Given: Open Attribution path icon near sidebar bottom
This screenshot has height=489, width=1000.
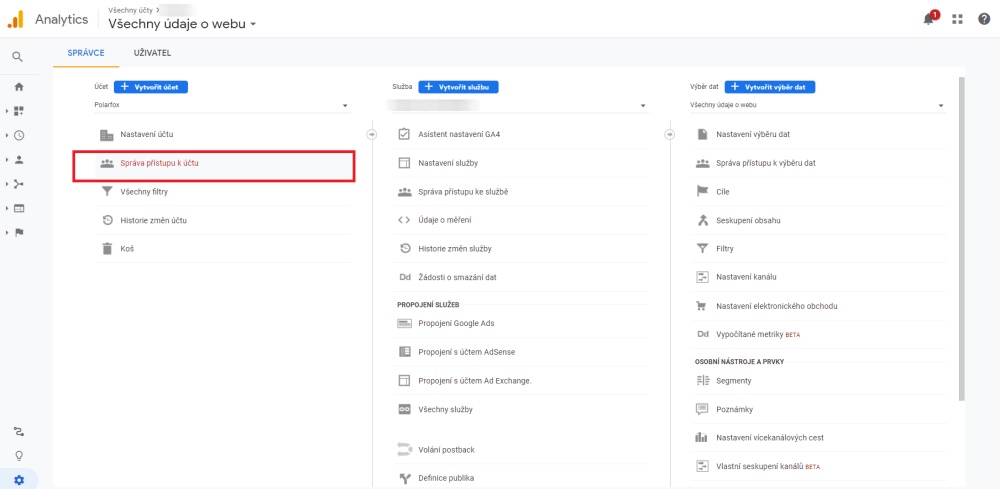Looking at the screenshot, I should pos(18,432).
